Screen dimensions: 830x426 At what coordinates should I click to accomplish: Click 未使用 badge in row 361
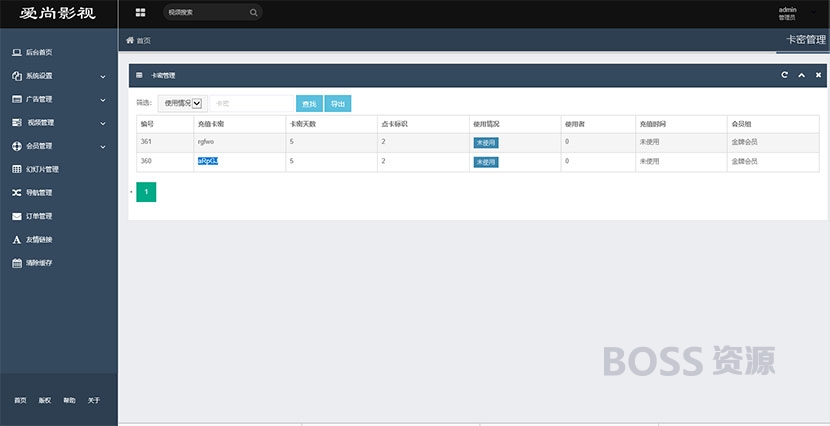[486, 143]
